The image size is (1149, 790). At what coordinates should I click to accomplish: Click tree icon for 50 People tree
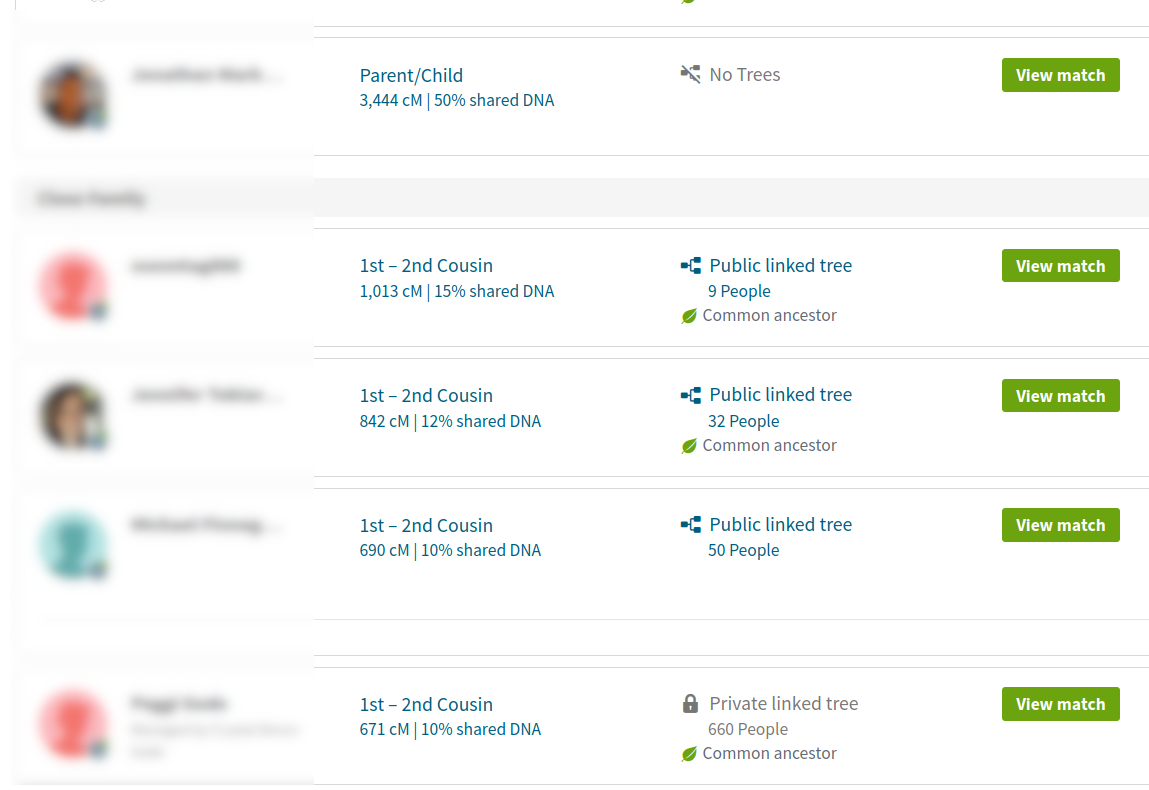tap(690, 525)
